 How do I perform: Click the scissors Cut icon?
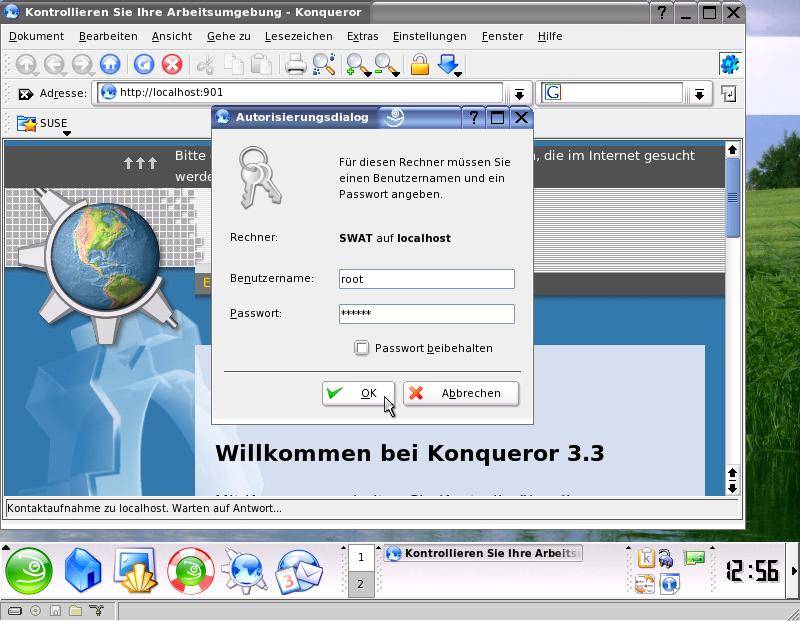coord(206,65)
